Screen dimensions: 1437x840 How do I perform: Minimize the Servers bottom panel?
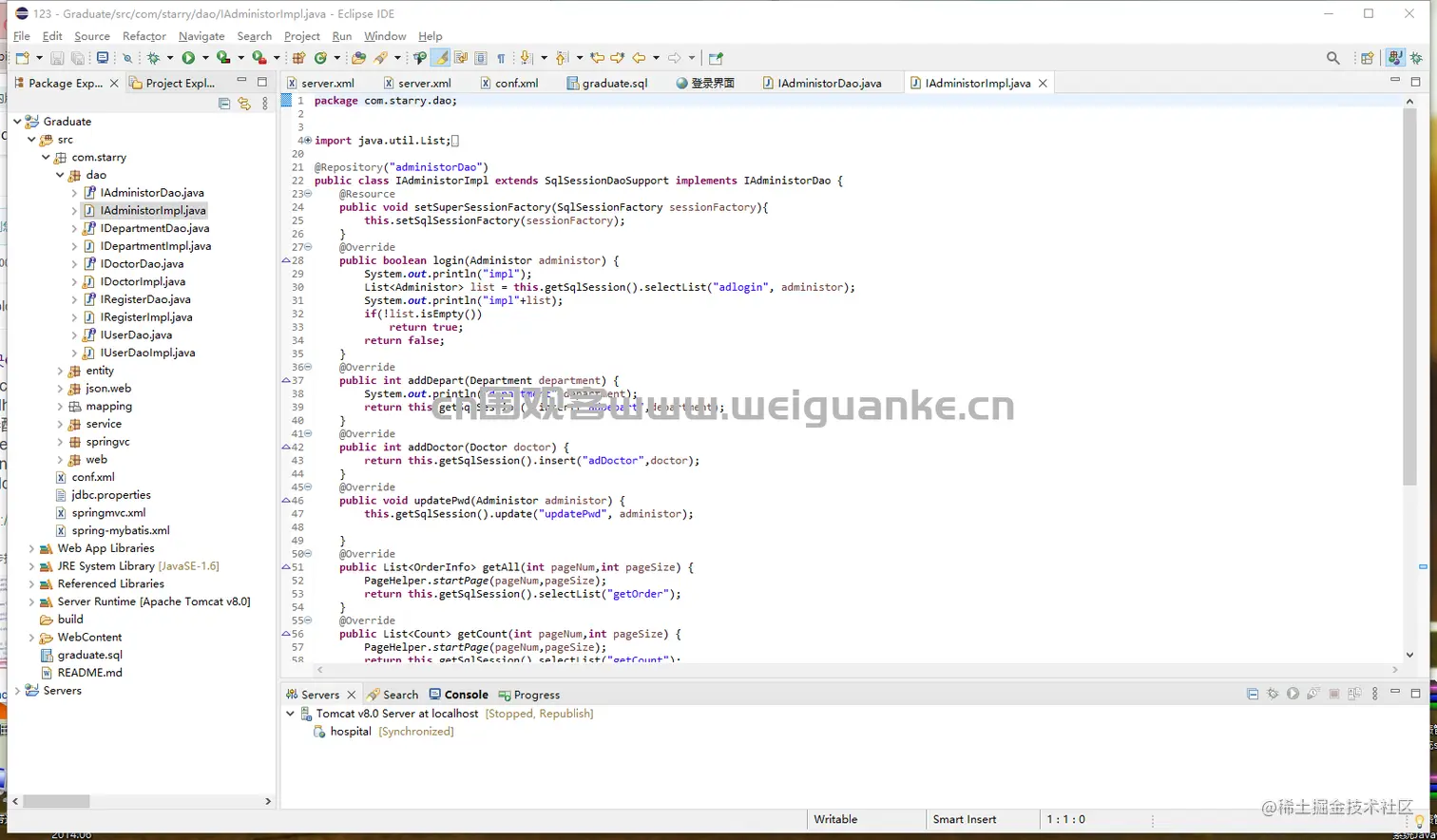coord(1395,691)
